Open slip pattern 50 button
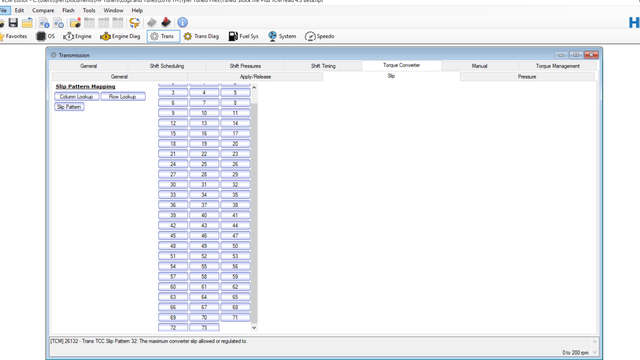The height and width of the screenshot is (360, 640). pyautogui.click(x=235, y=246)
